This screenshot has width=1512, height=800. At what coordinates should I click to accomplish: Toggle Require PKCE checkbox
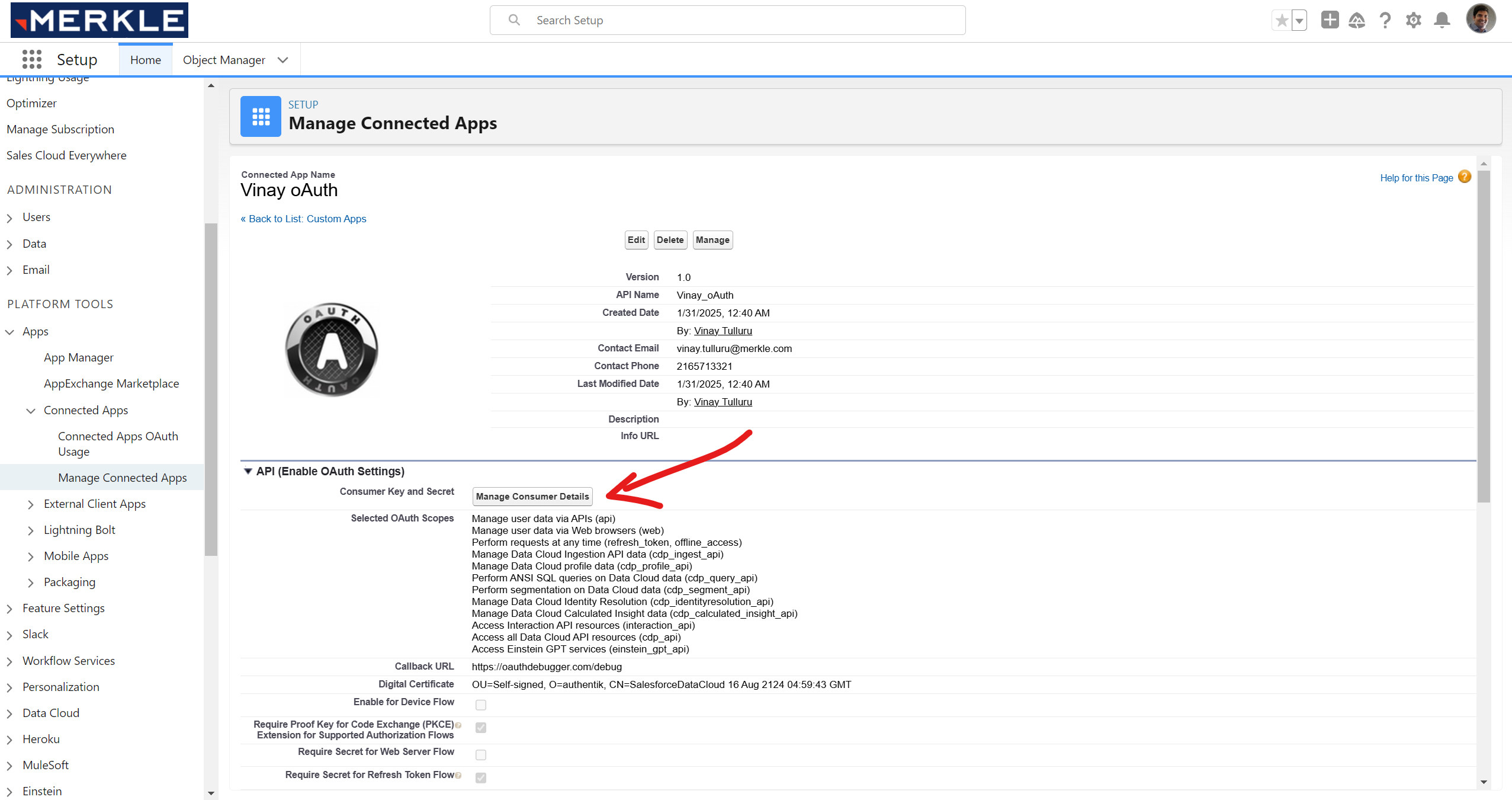pos(481,728)
